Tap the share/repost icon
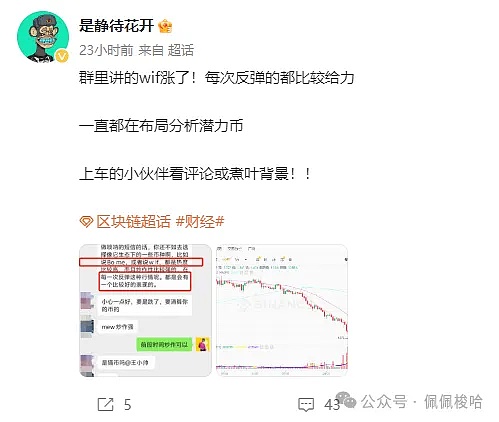499x422 pixels. 106,404
